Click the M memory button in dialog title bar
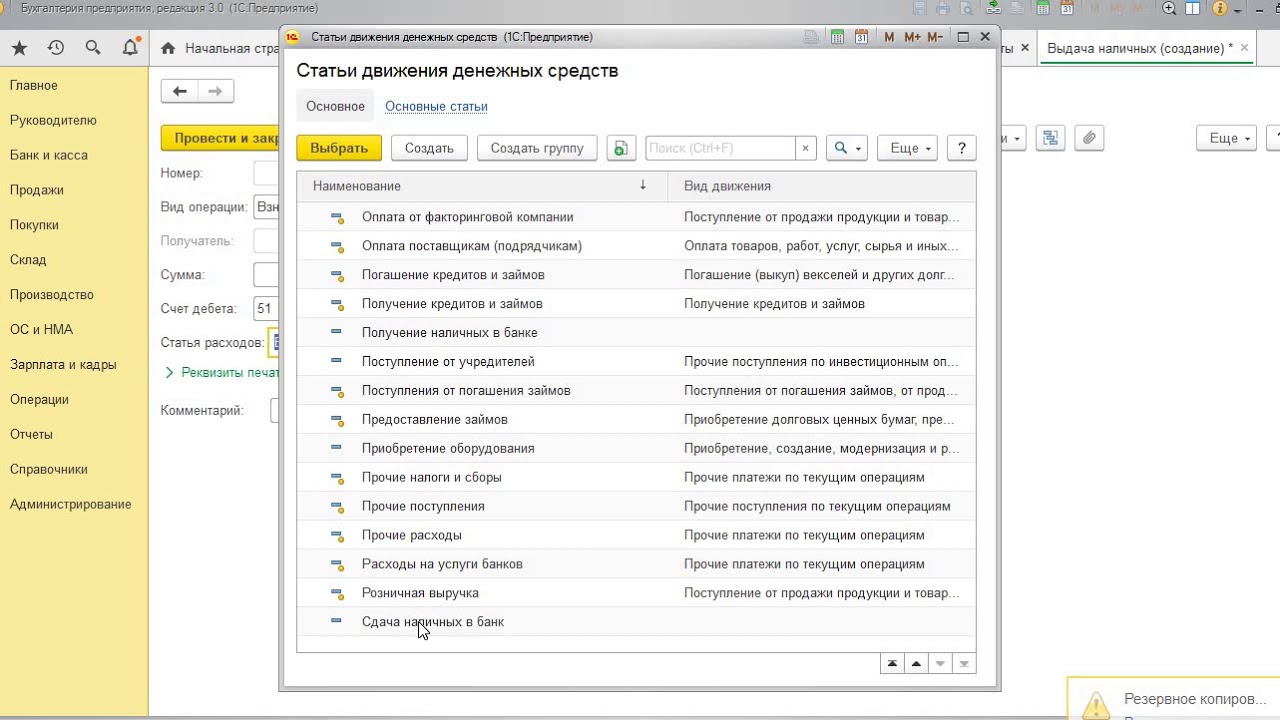The height and width of the screenshot is (720, 1280). [889, 37]
